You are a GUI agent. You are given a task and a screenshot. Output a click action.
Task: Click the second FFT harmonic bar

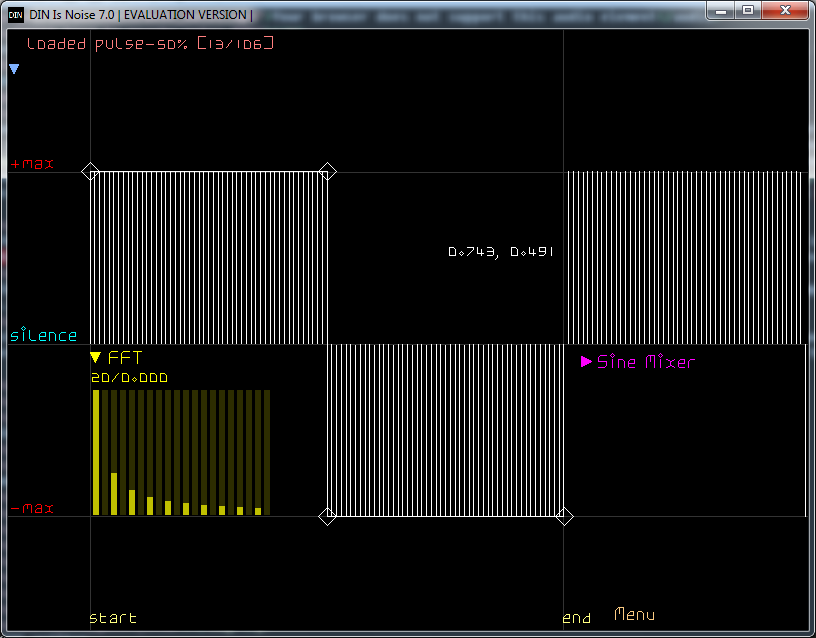[x=114, y=493]
